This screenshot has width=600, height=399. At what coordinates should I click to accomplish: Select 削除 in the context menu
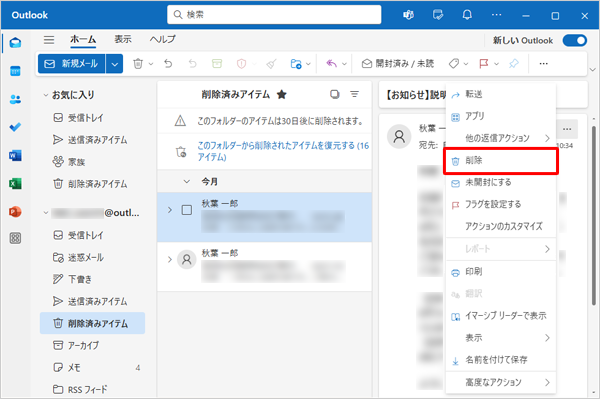tap(501, 161)
